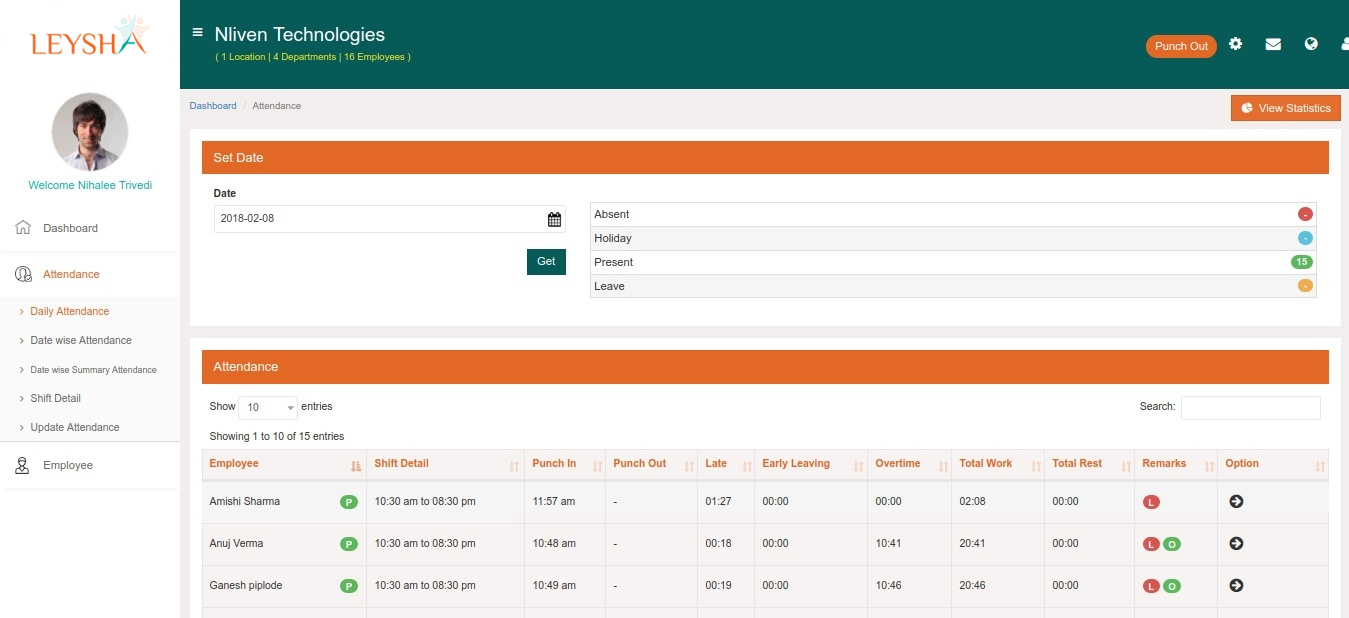Click the red L remark for Amishi Sharma

(x=1151, y=502)
